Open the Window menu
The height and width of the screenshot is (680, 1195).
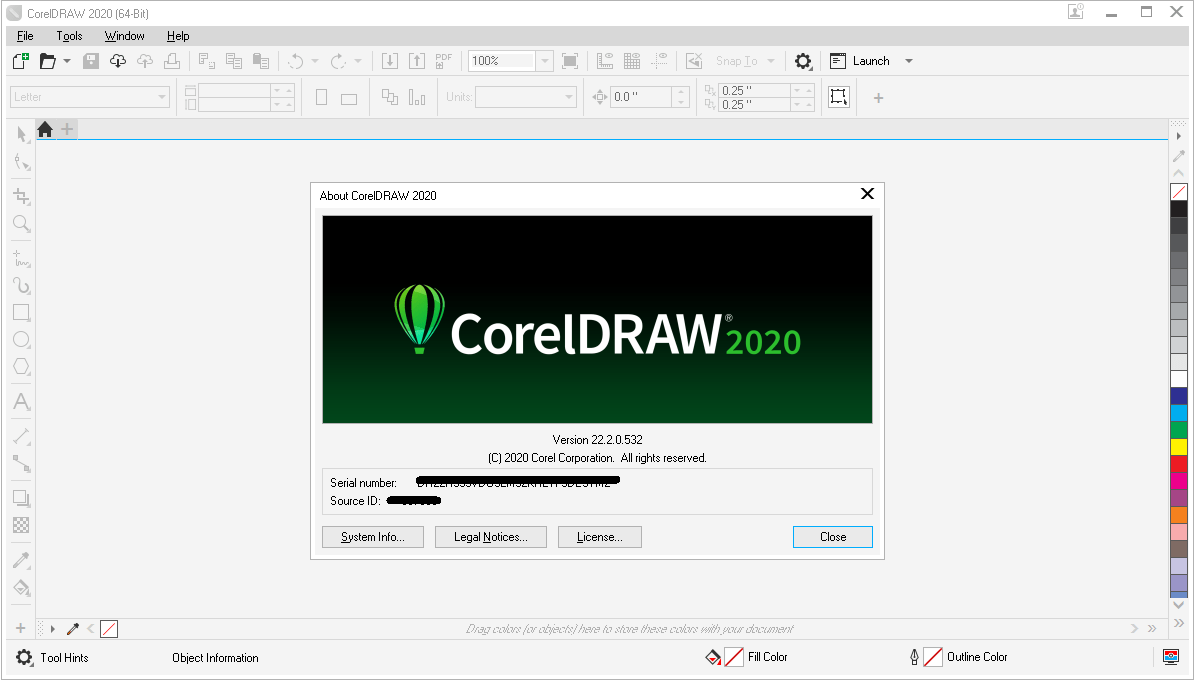124,36
